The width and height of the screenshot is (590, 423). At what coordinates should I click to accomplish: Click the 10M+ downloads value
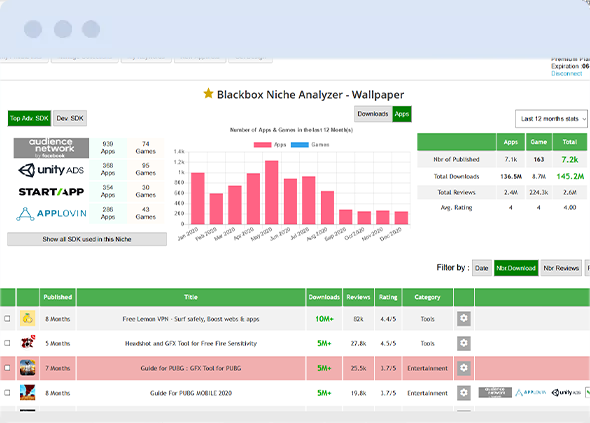click(324, 319)
